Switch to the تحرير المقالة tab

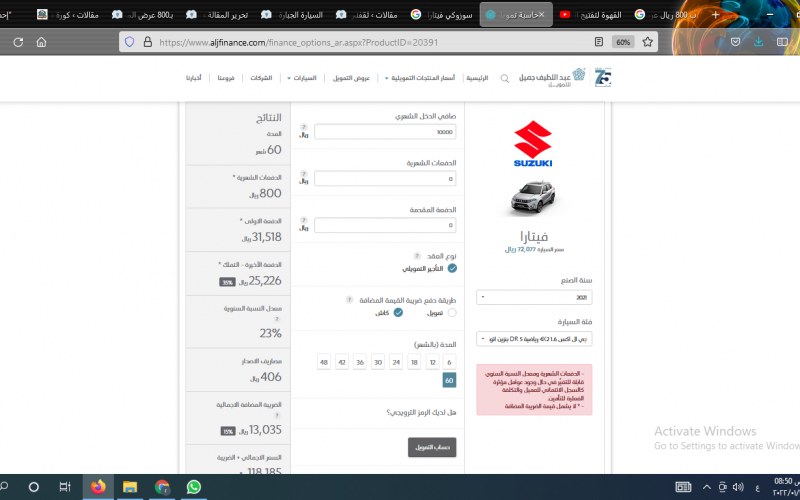(218, 15)
